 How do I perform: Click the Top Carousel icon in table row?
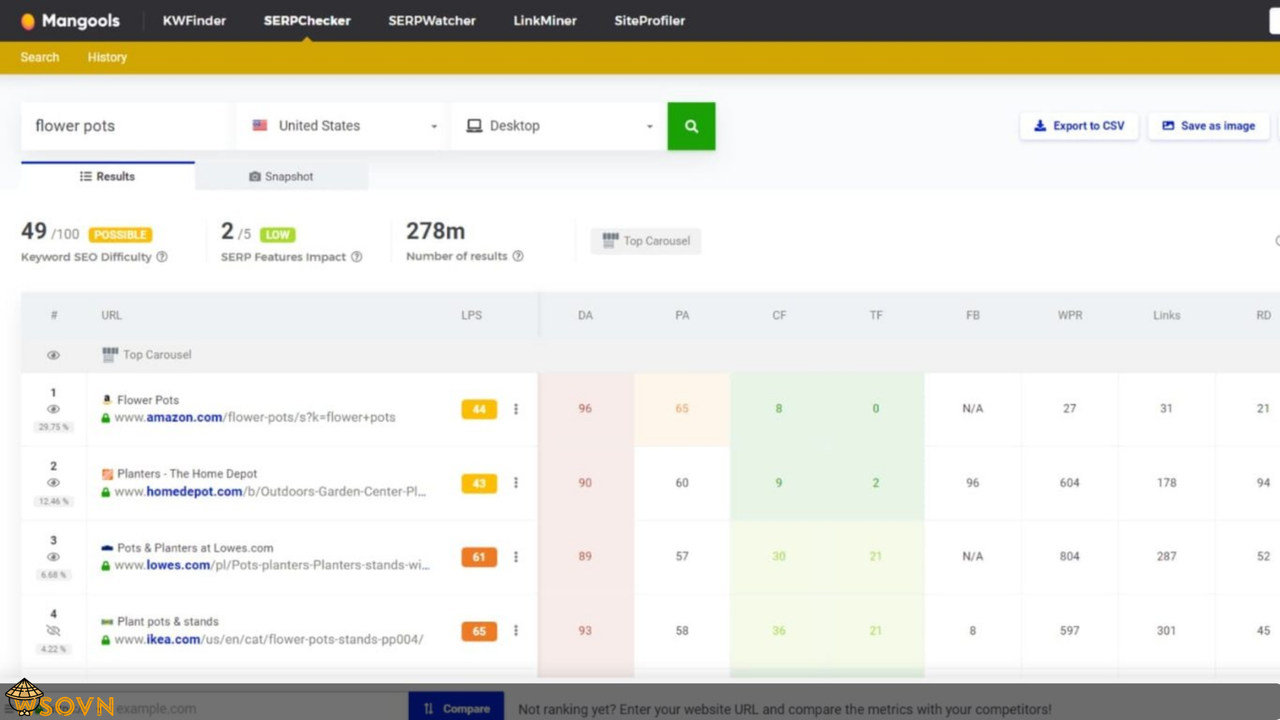click(110, 355)
